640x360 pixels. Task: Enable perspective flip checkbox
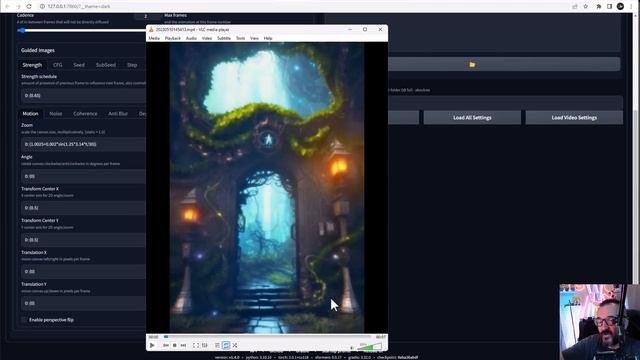(24, 320)
